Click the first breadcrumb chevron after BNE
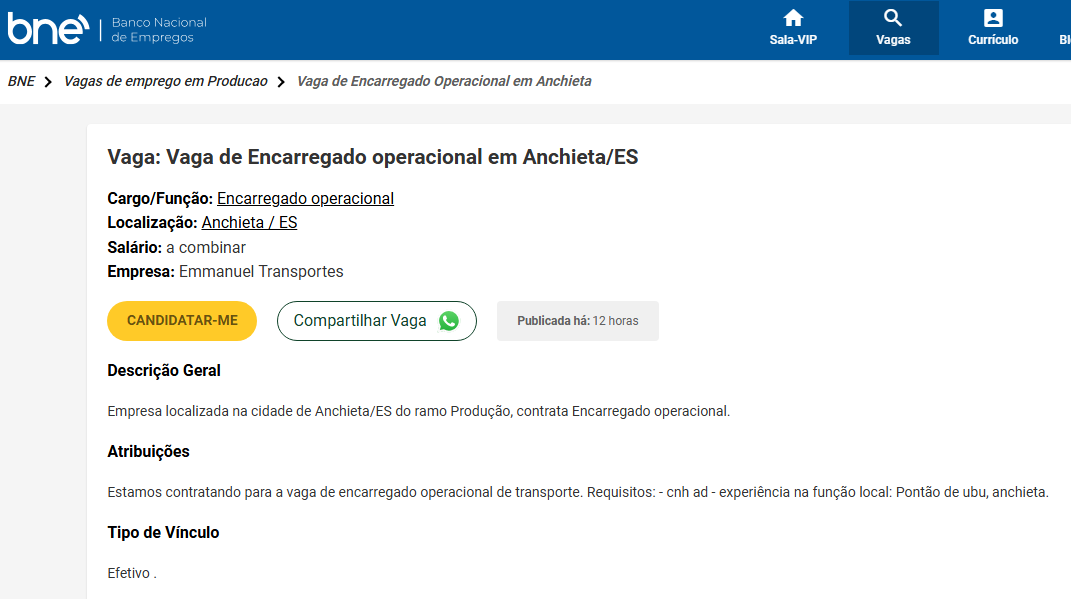Screen dimensions: 1071x599 [x=48, y=82]
